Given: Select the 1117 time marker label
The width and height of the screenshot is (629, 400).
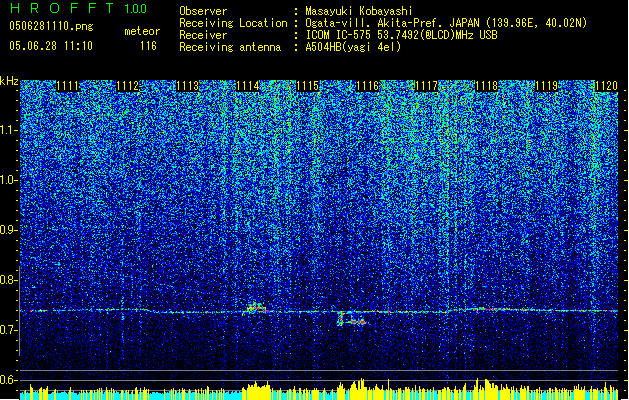Looking at the screenshot, I should 427,86.
